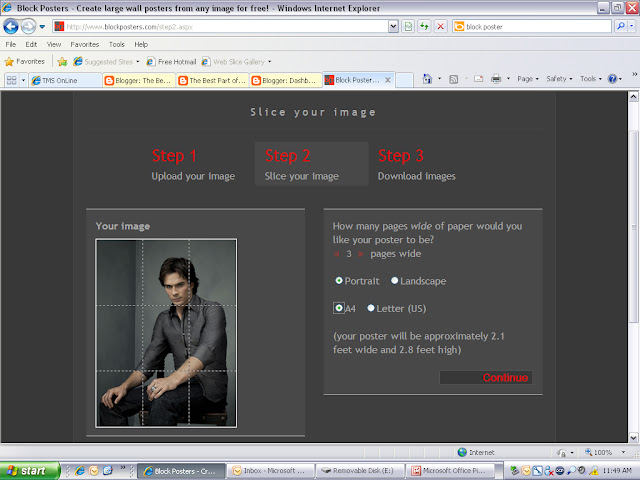640x480 pixels.
Task: Expand the tab list dropdown arrow
Action: 23,80
